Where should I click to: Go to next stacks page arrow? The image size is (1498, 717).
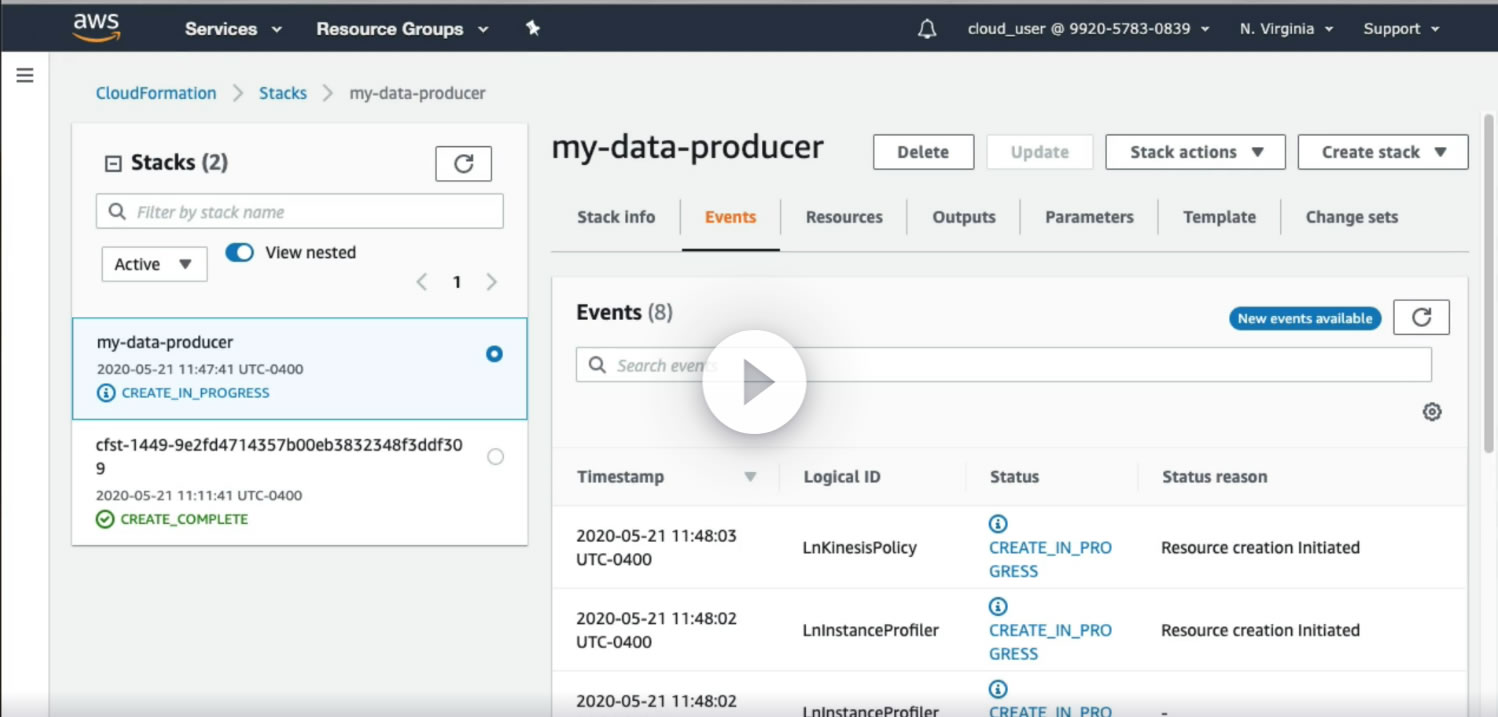pyautogui.click(x=491, y=282)
